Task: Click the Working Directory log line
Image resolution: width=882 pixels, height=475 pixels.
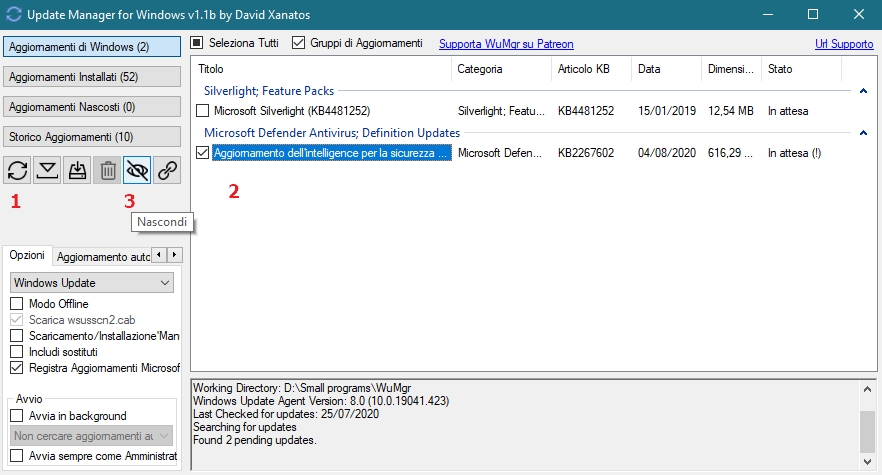Action: pyautogui.click(x=302, y=388)
